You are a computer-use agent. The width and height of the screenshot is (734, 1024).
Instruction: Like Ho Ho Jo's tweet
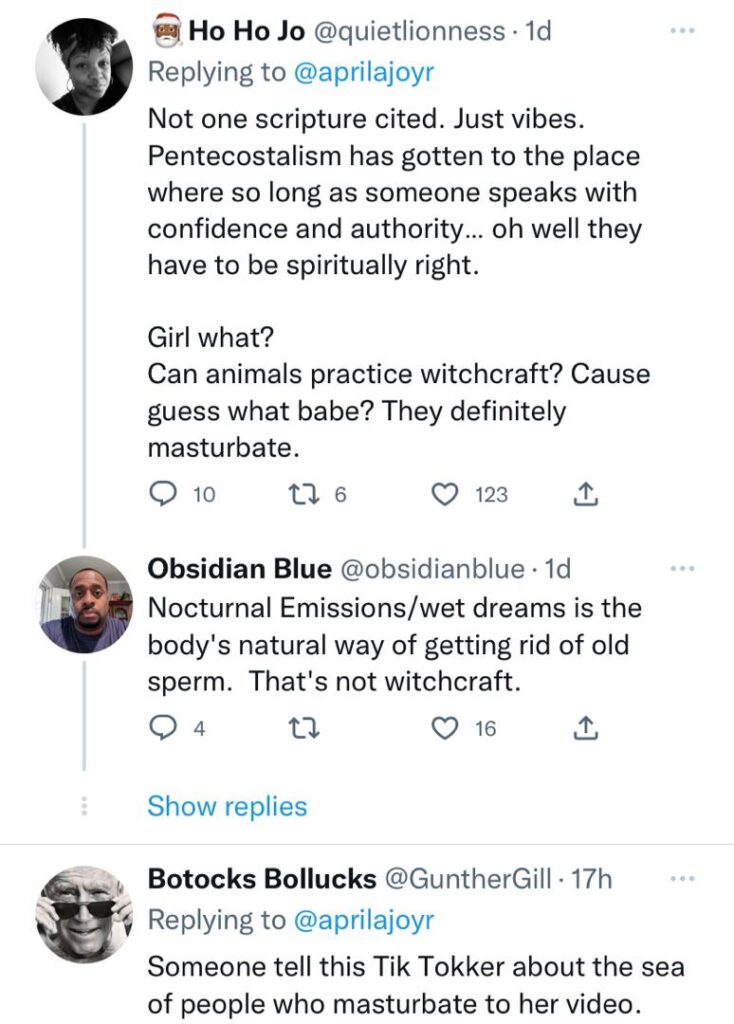[446, 494]
